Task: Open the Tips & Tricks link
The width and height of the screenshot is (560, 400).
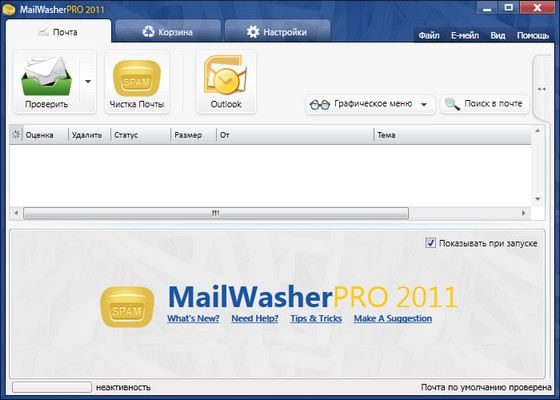Action: (x=316, y=318)
